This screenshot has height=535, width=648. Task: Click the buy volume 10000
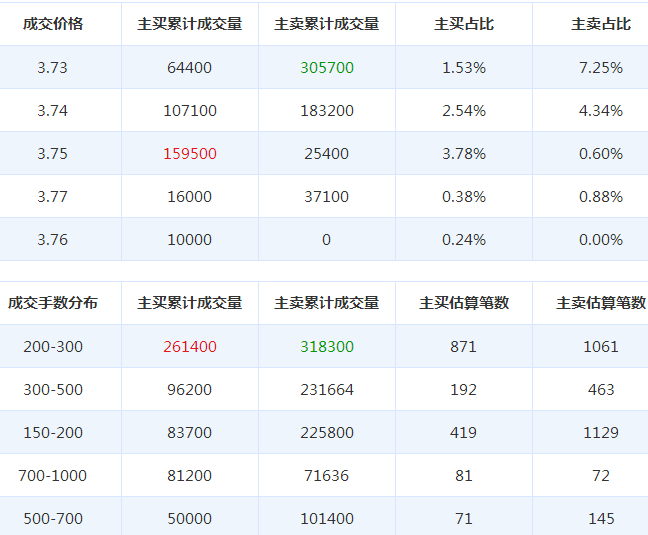coord(190,239)
